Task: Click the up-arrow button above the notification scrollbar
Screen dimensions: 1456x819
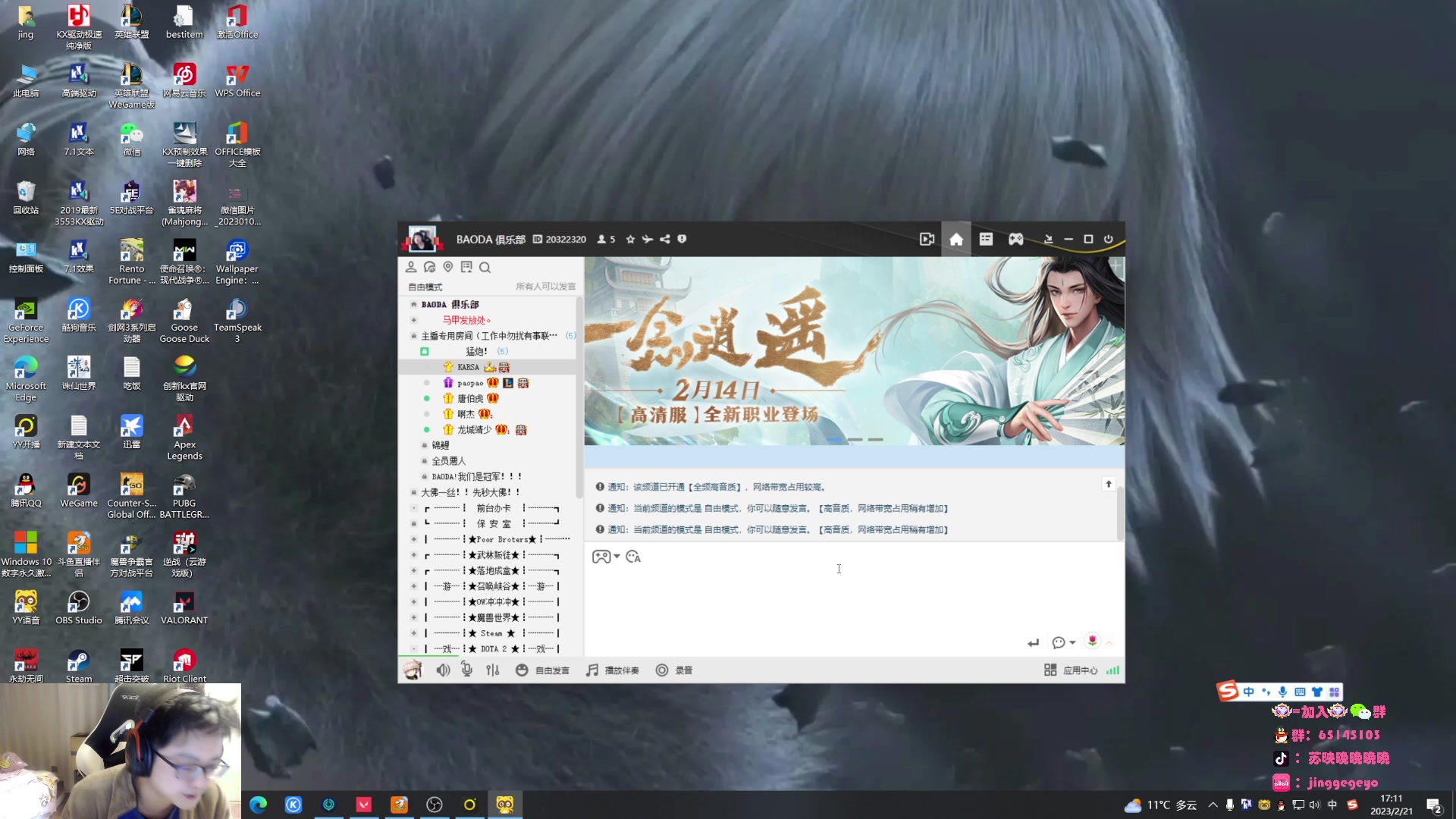Action: click(x=1109, y=484)
